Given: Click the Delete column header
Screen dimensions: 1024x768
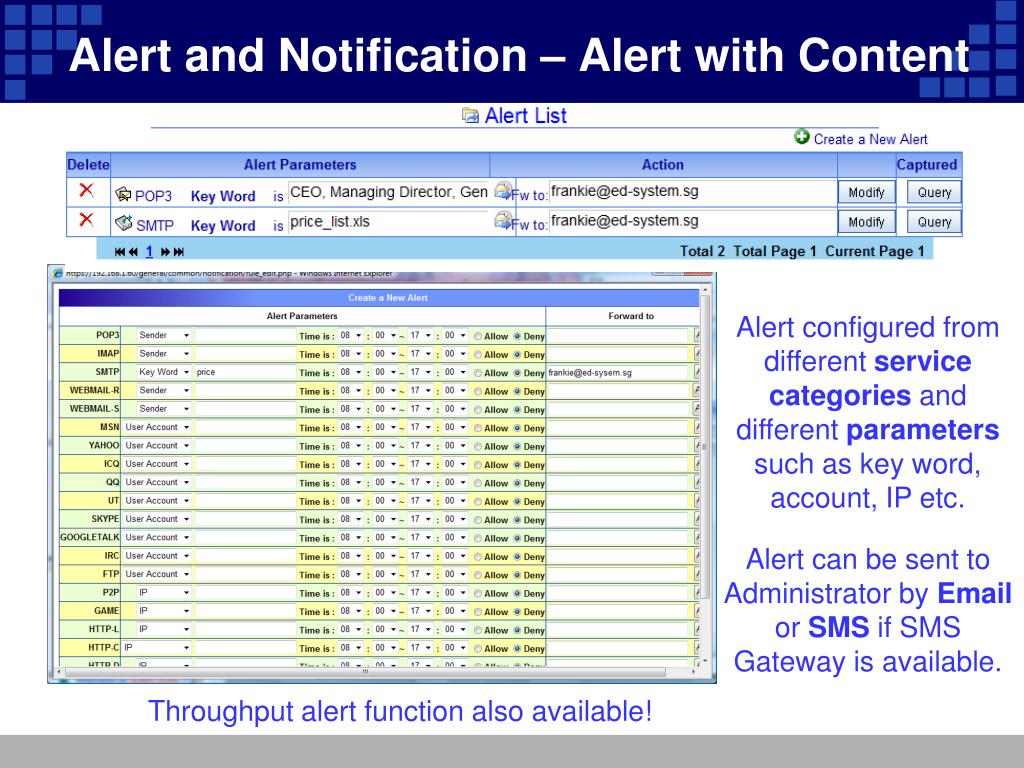Looking at the screenshot, I should [88, 165].
